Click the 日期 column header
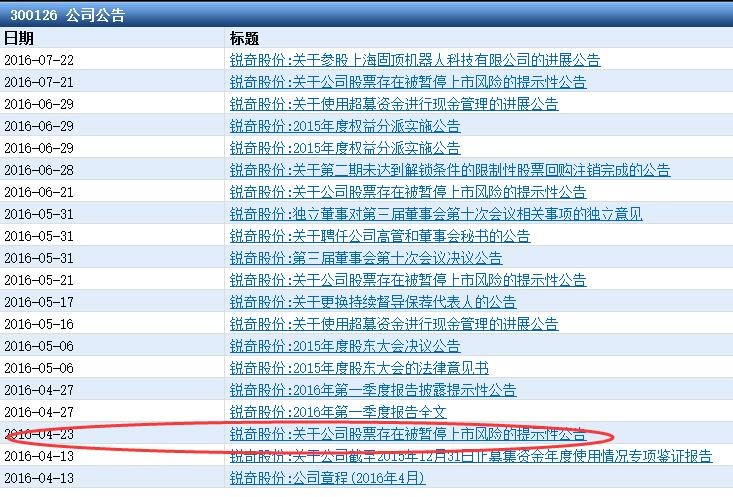Viewport: 733px width, 497px height. [x=19, y=38]
